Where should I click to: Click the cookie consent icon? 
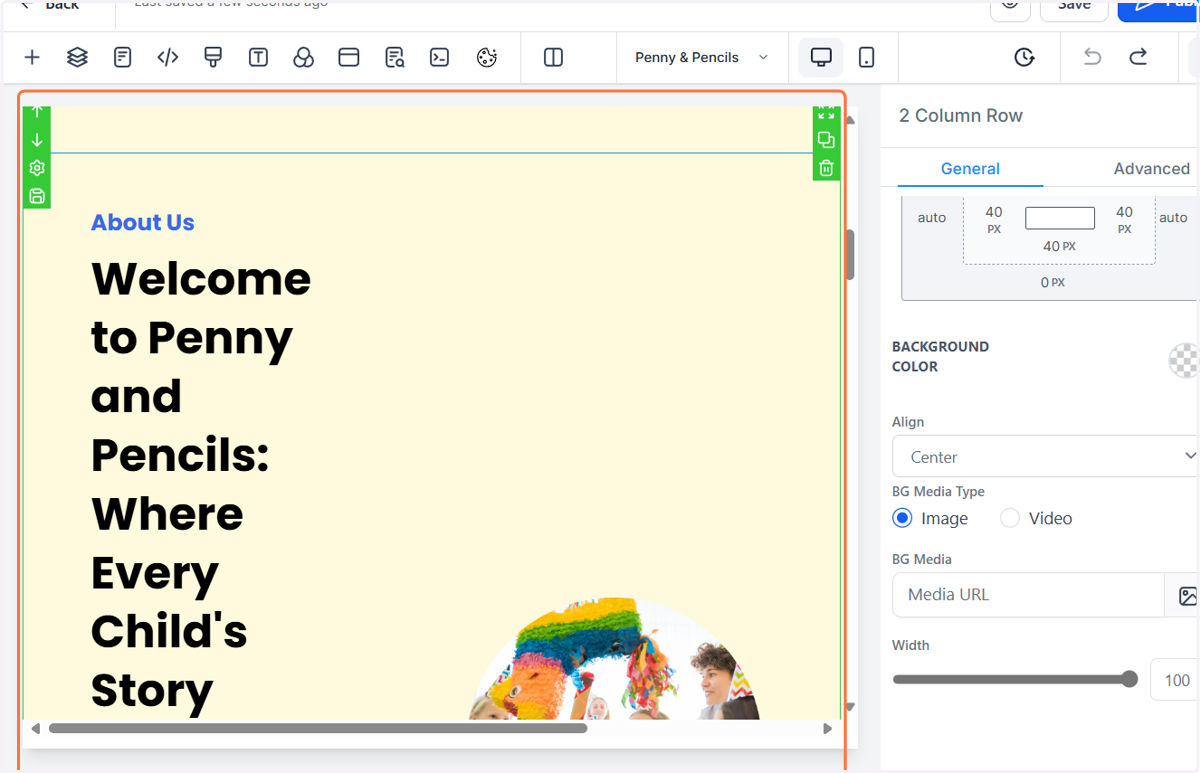[x=487, y=57]
